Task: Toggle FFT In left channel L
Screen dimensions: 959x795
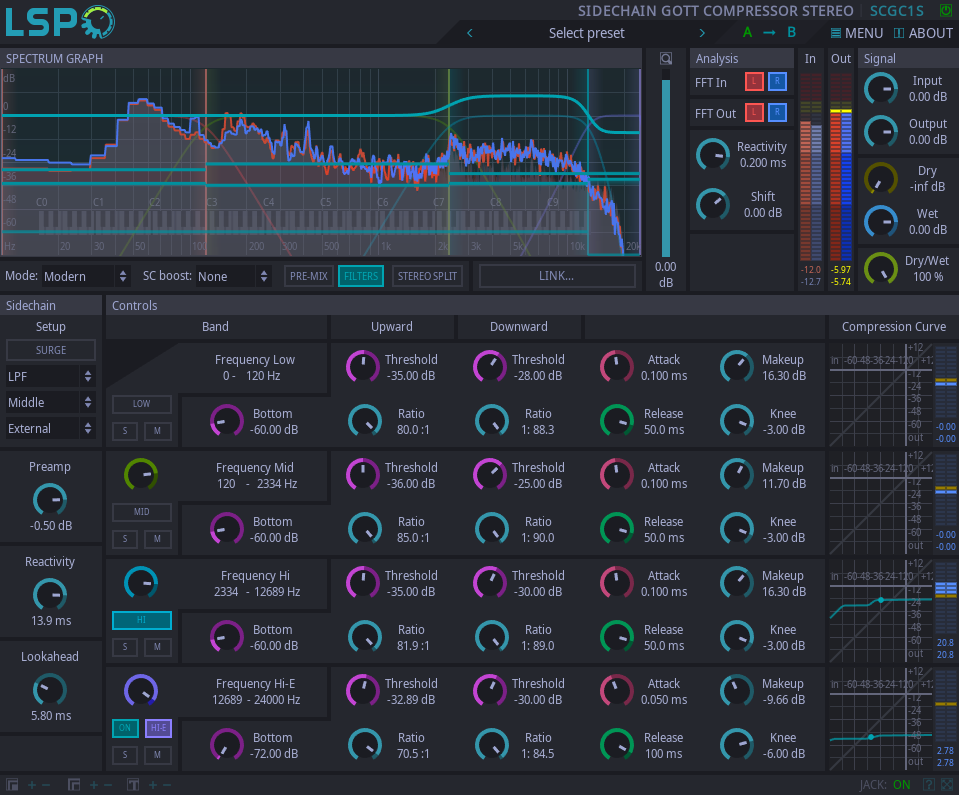Action: 754,82
